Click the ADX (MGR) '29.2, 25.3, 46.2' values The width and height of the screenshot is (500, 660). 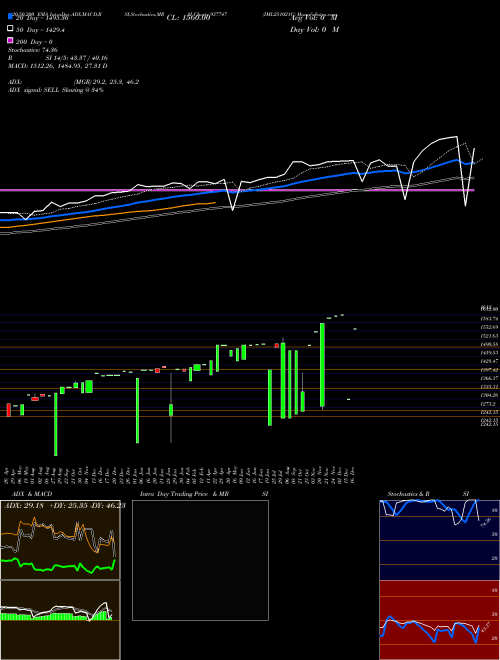[116, 82]
